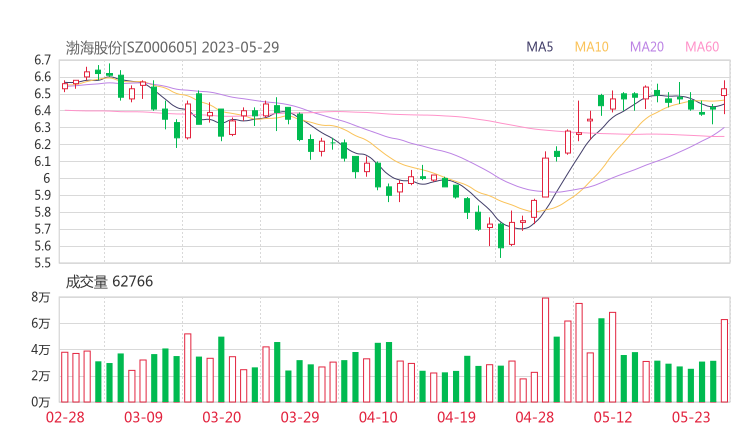740x440 pixels.
Task: Click the tallest red volume bar near 04-28
Action: (546, 350)
